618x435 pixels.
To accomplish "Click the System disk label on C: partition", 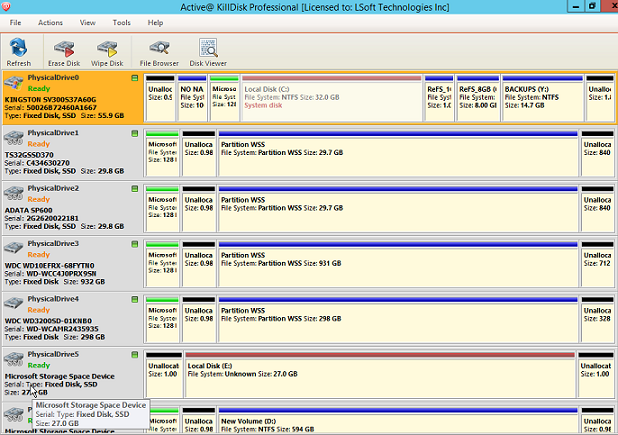I will point(263,105).
